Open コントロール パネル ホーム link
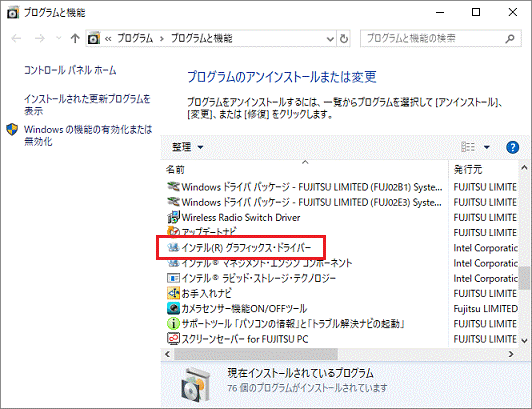Image resolution: width=532 pixels, height=409 pixels. 70,70
